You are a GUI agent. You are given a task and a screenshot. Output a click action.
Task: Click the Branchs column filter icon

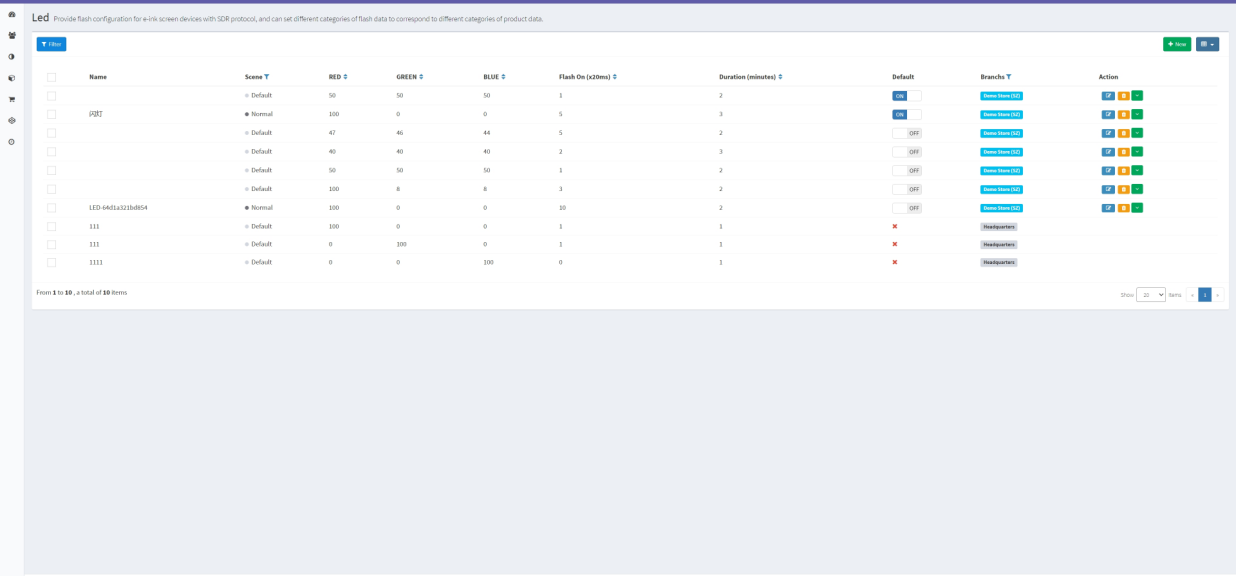[1008, 77]
